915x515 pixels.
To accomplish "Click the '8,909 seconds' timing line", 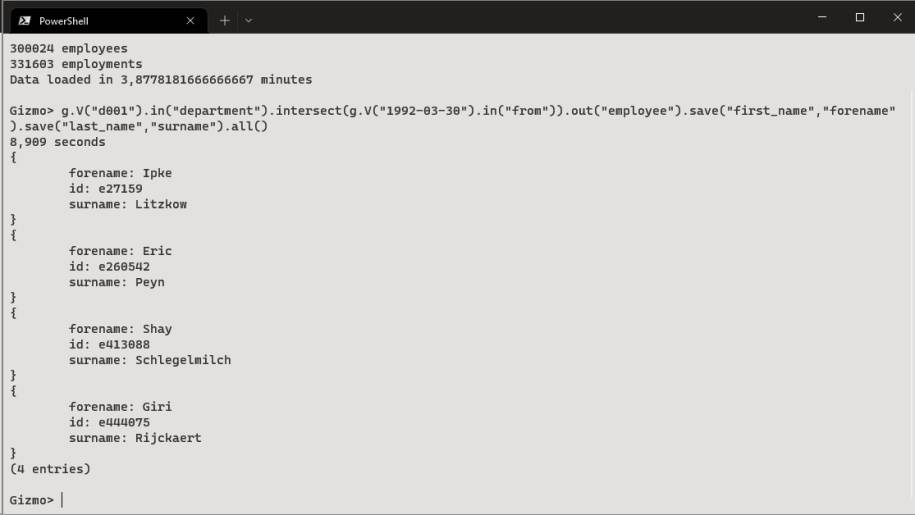I will [57, 142].
